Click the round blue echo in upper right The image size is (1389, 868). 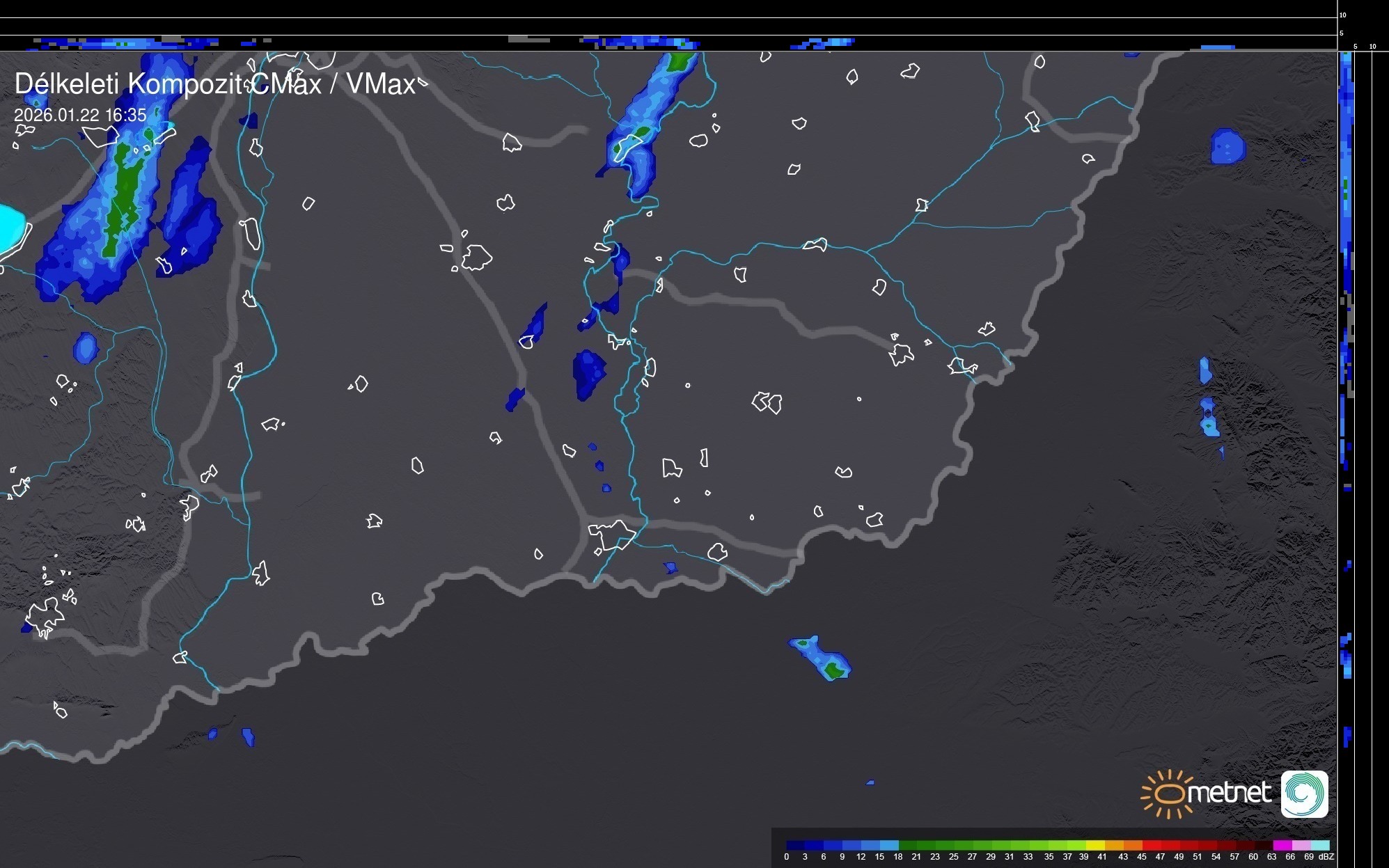[1227, 147]
